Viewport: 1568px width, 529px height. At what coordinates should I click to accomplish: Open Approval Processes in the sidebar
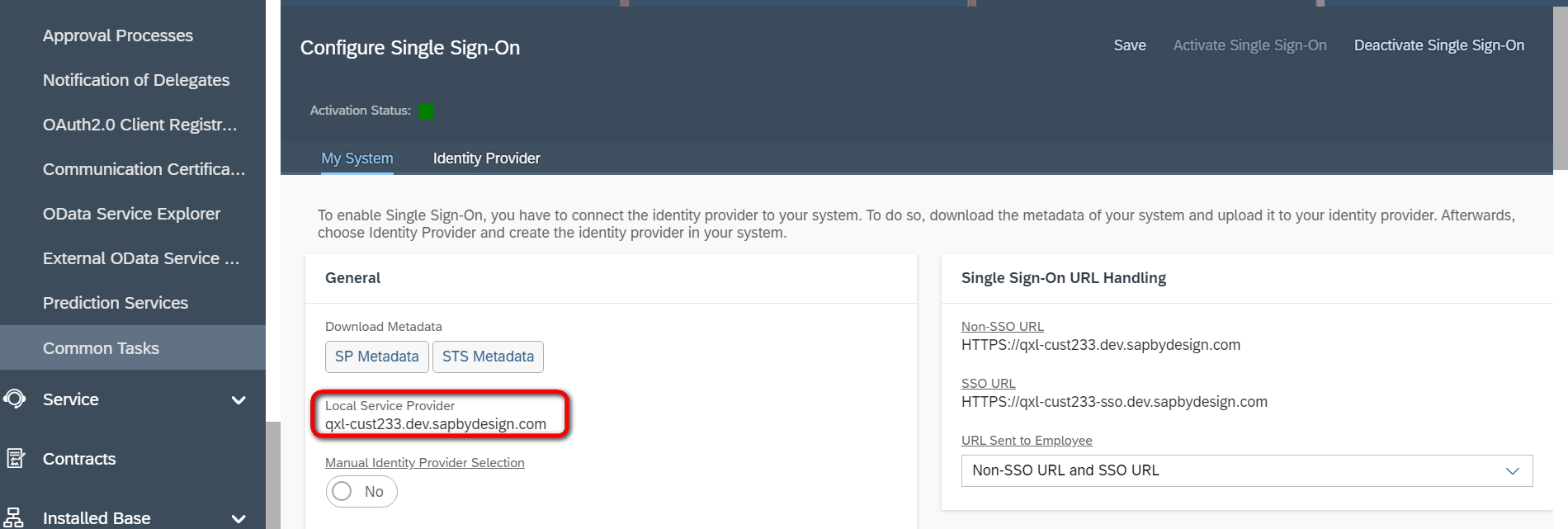(x=118, y=35)
